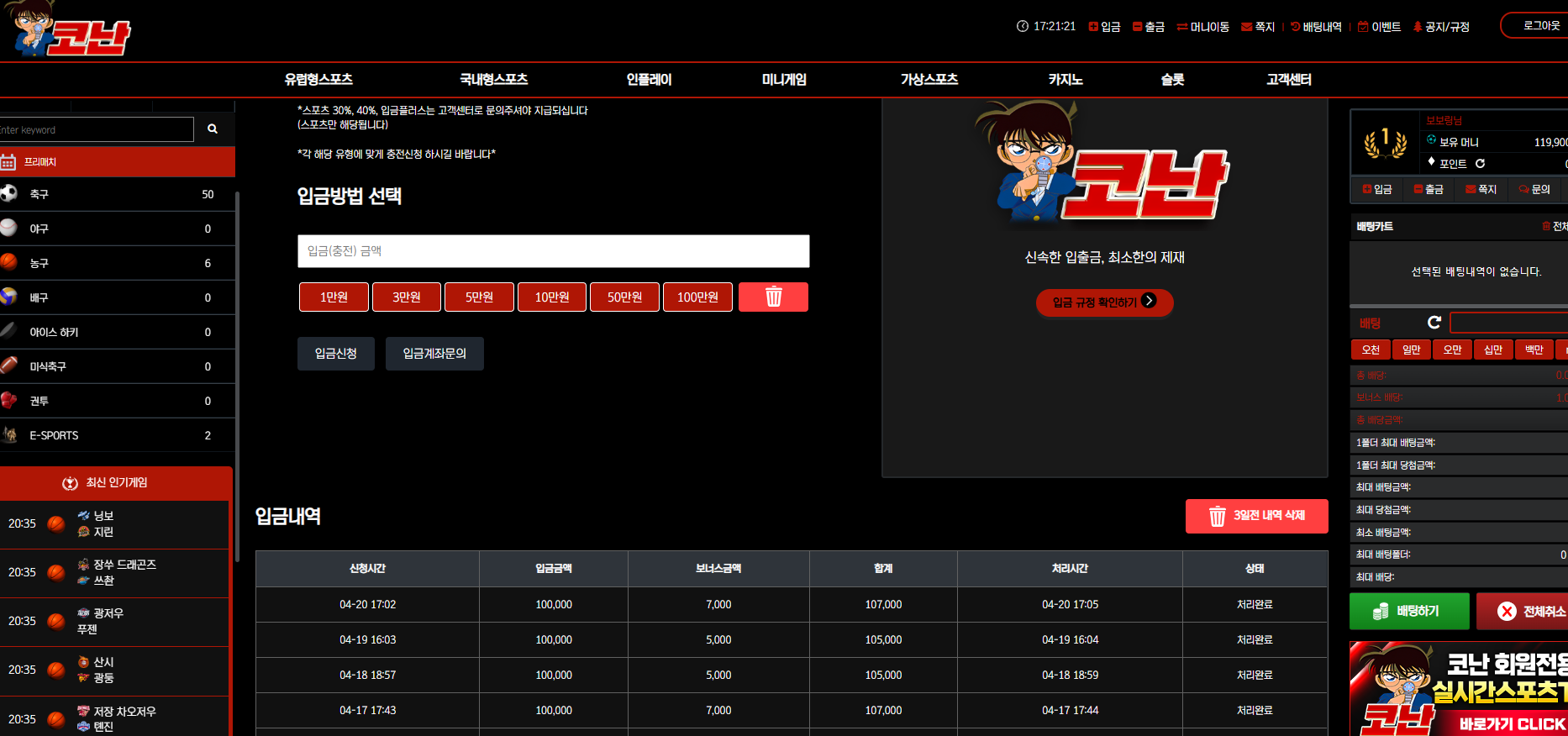Clear deposit amount with trash icon
Viewport: 1568px width, 736px height.
pos(773,297)
